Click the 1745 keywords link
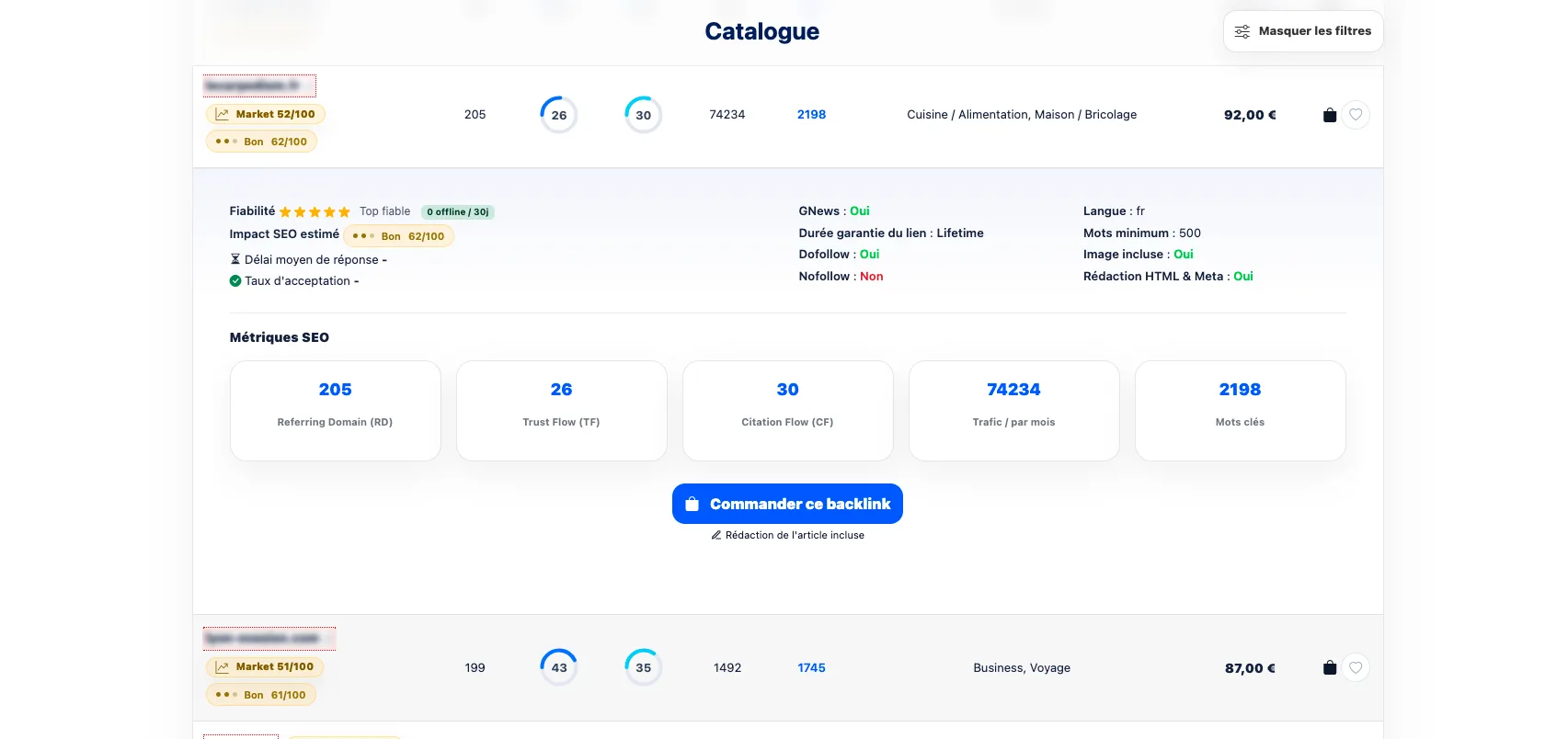This screenshot has height=739, width=1568. click(x=811, y=668)
